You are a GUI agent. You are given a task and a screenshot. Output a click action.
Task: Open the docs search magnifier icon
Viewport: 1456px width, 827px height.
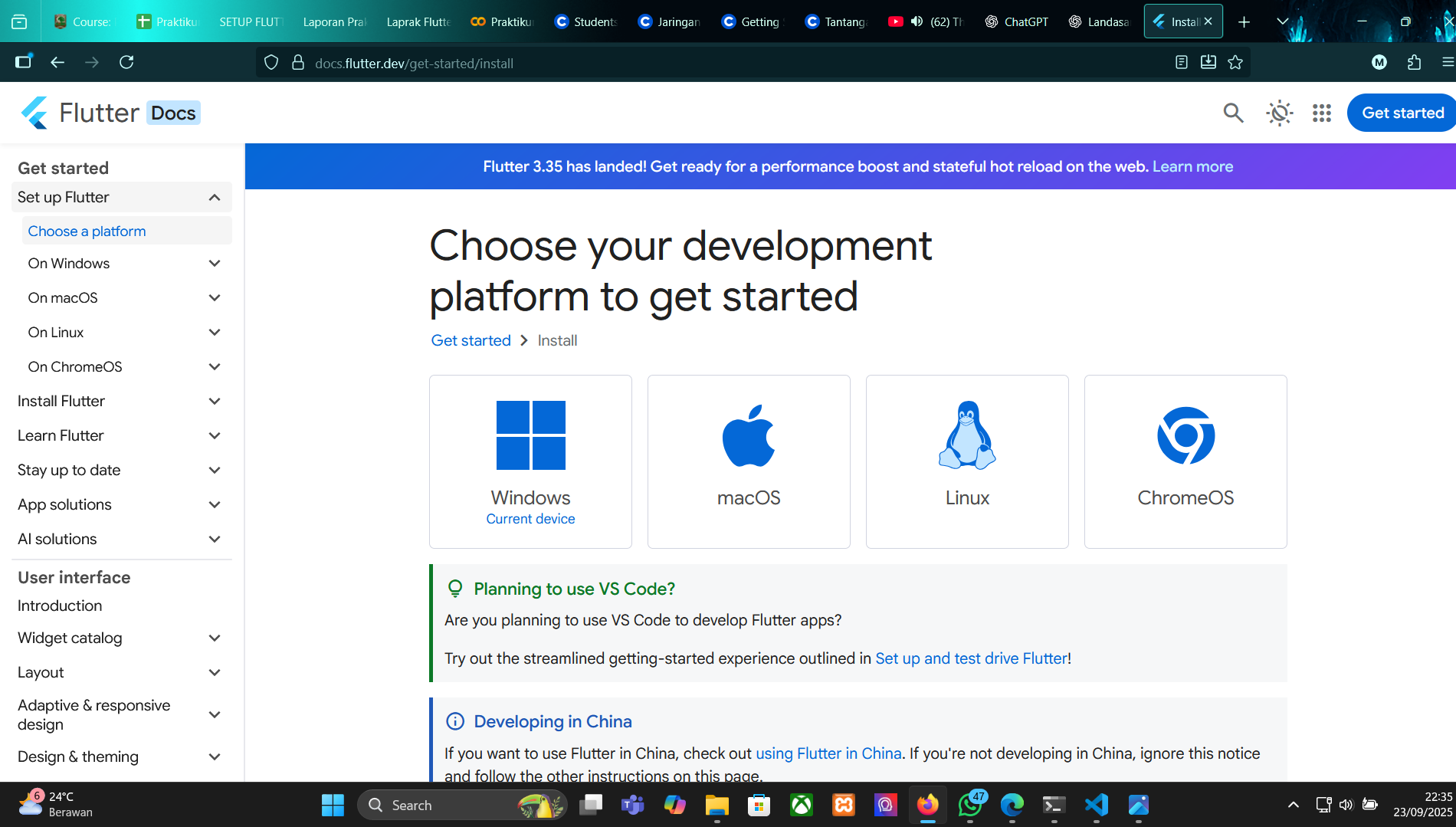coord(1233,113)
